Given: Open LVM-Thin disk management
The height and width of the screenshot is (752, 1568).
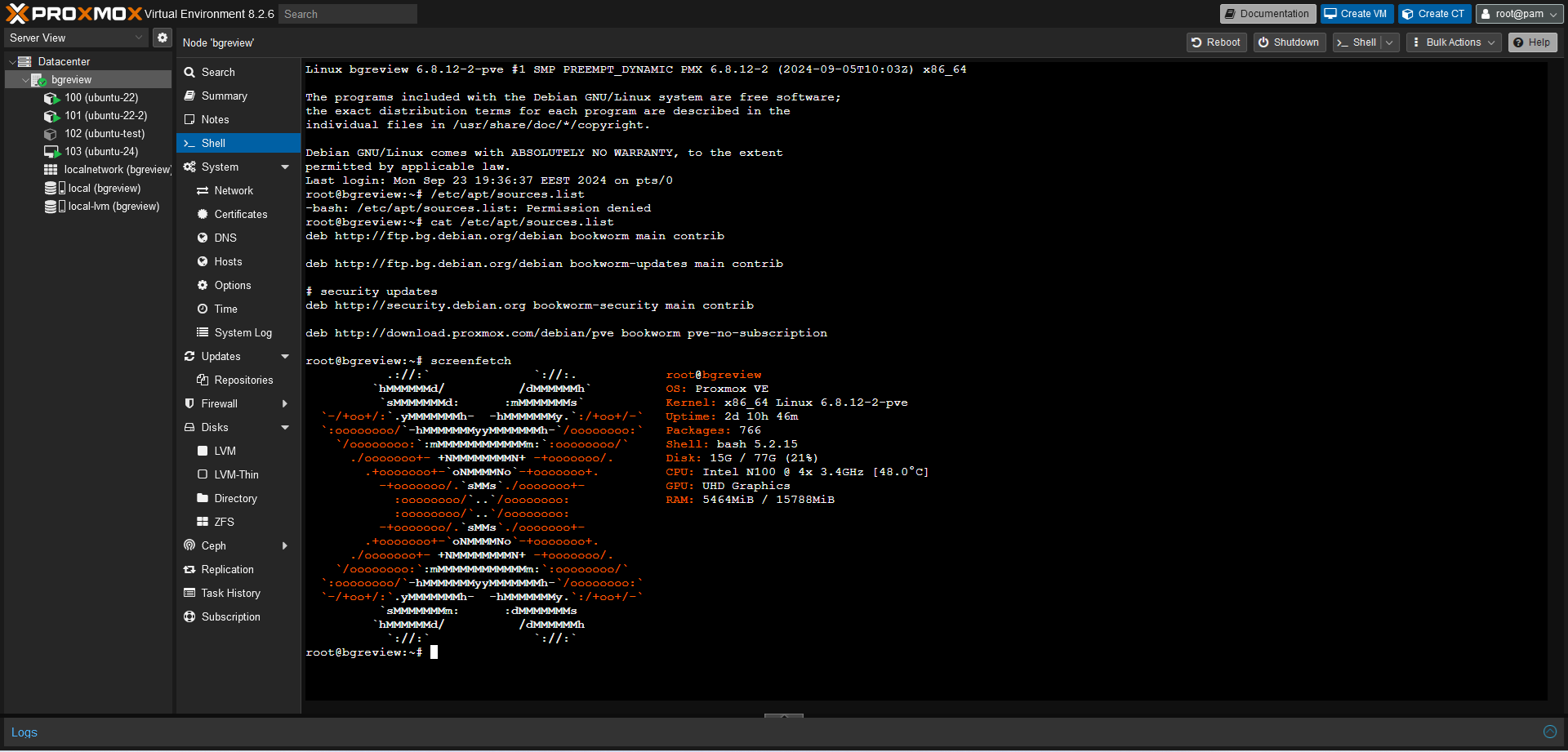Looking at the screenshot, I should point(238,474).
